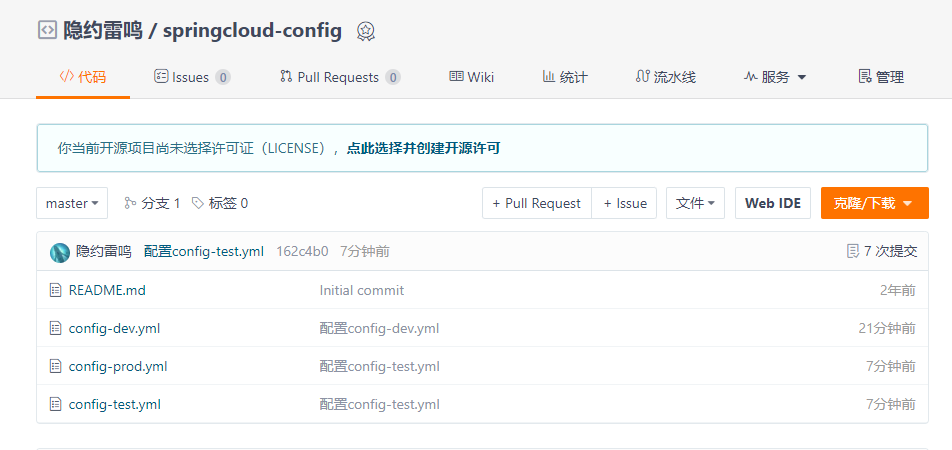
Task: Click the file icon of config-prod.yml
Action: tap(55, 366)
